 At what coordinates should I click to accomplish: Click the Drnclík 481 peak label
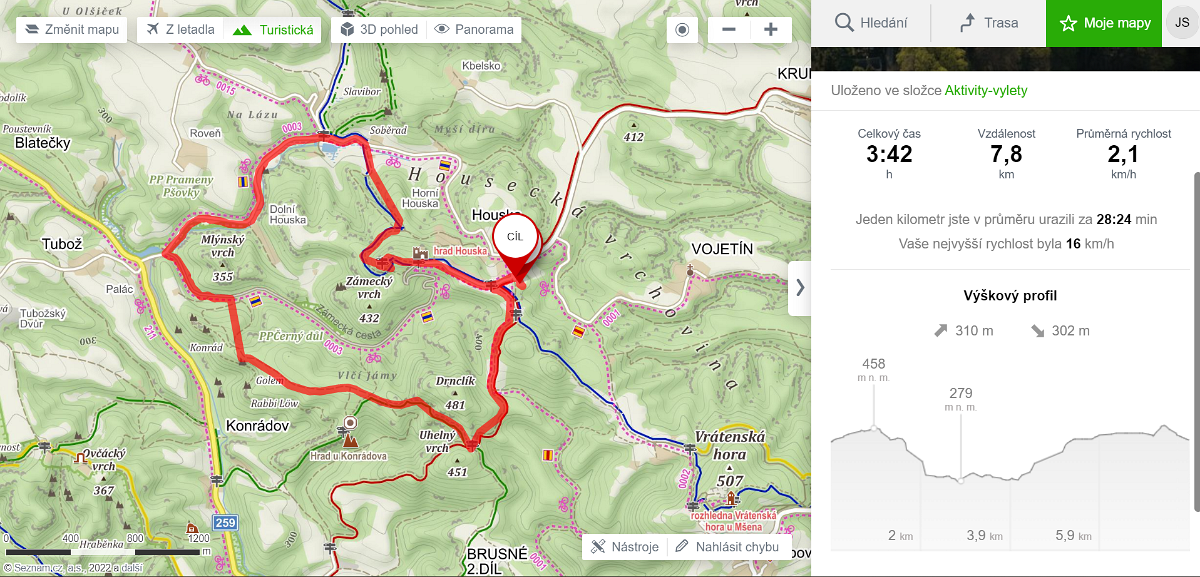pos(455,392)
